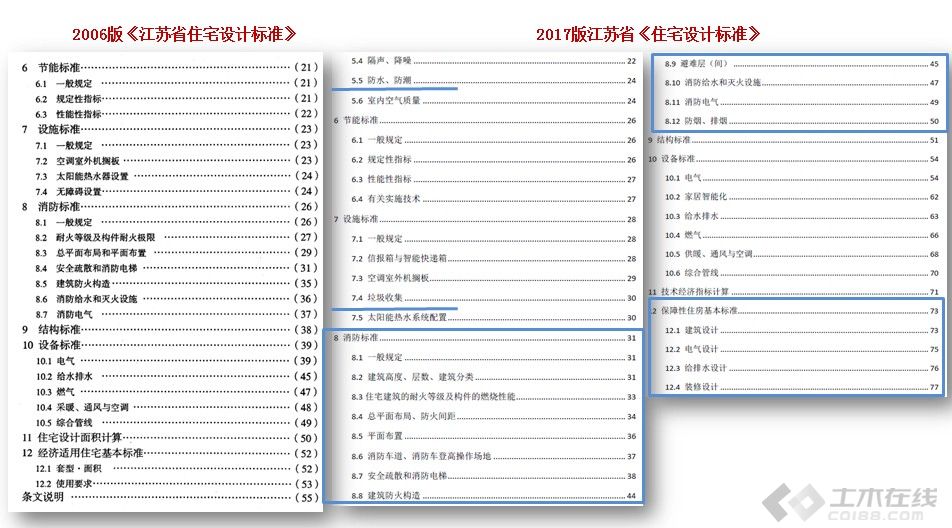This screenshot has width=952, height=528.
Task: Select '7.2 空调室外机搁板' in 2006 contents
Action: 77,161
